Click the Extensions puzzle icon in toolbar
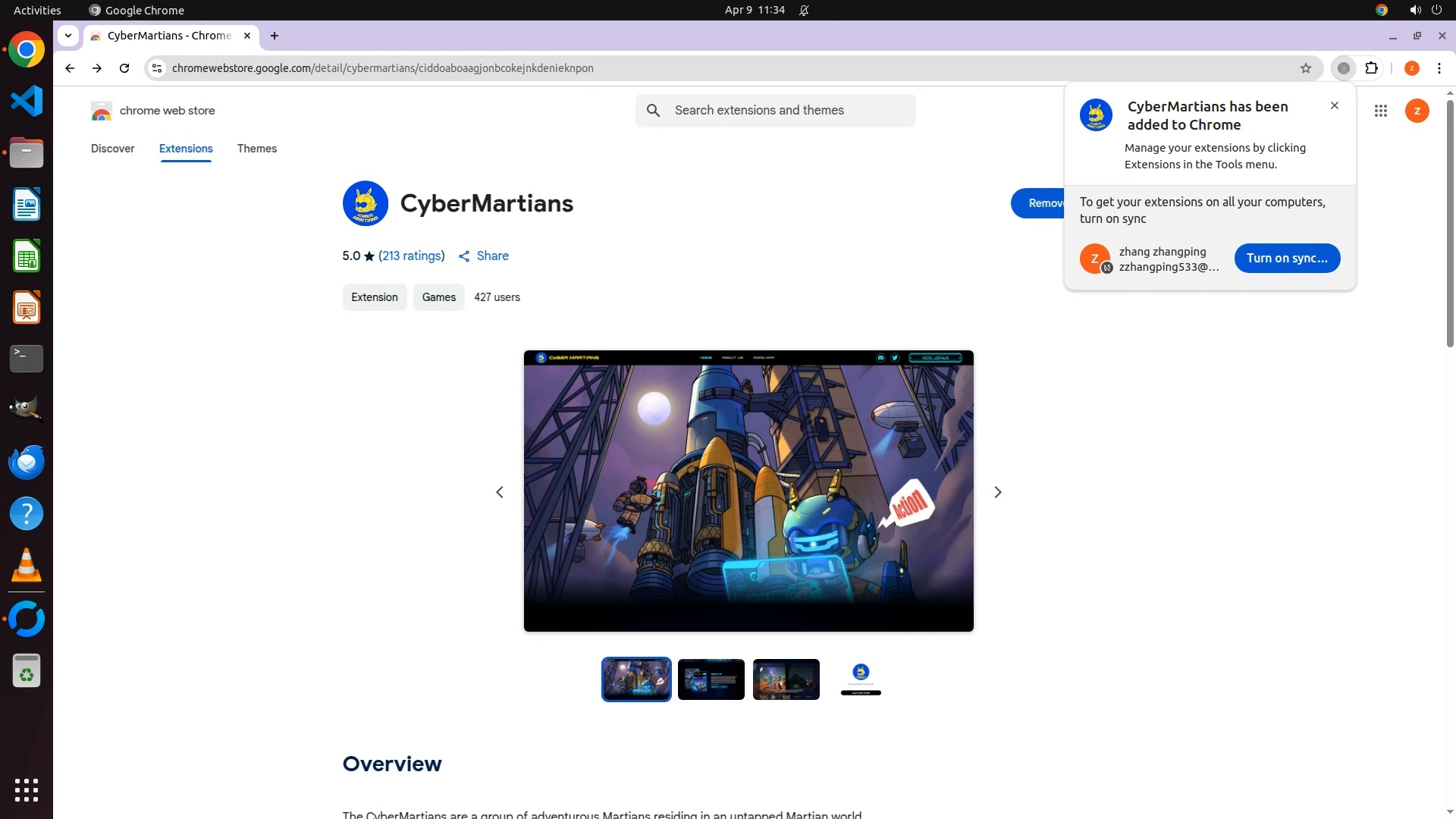Screen dimensions: 1456x819 (x=1371, y=68)
